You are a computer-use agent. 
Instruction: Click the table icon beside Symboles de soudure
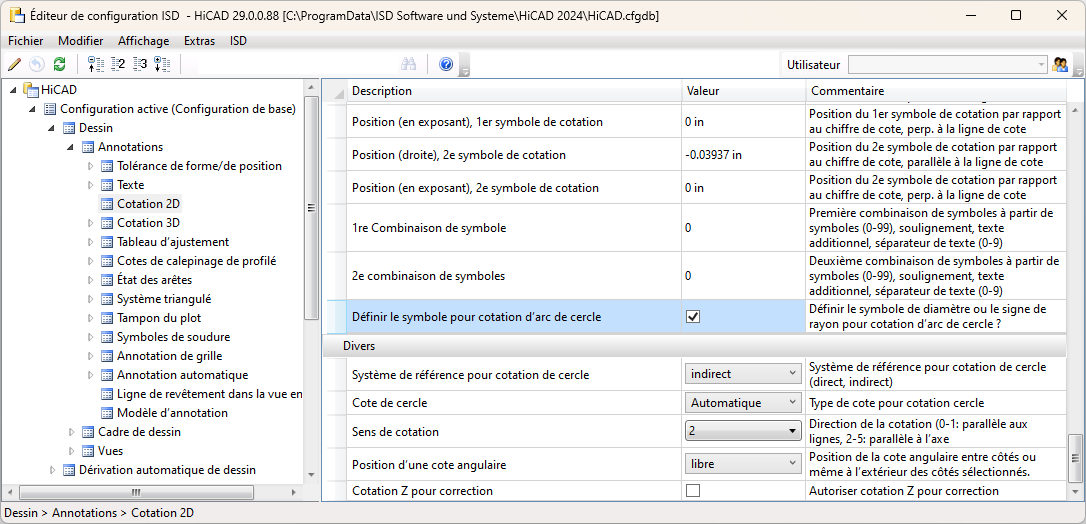[x=107, y=337]
